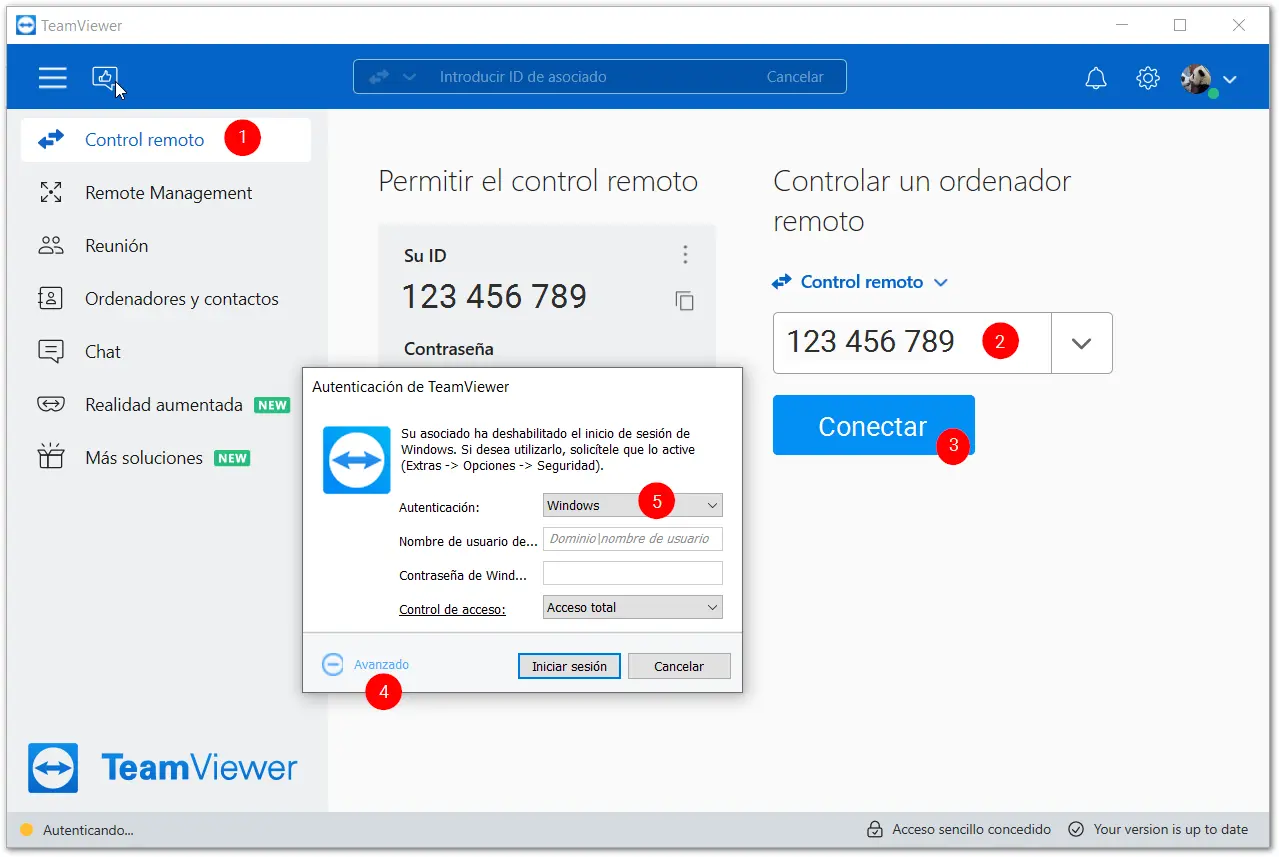
Task: Click the chat bubble icon
Action: click(50, 352)
